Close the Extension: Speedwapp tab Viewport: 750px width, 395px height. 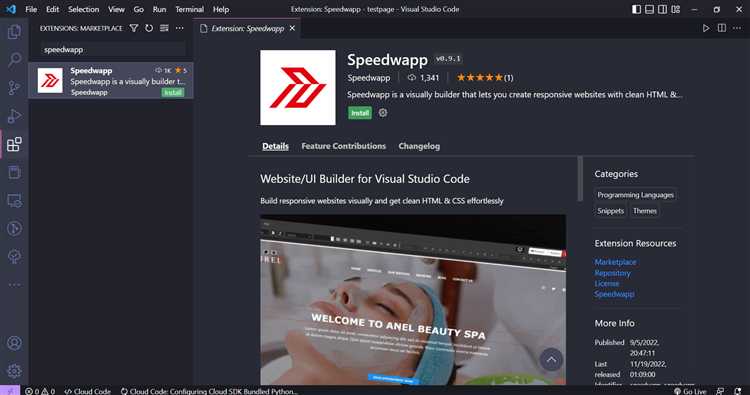point(292,28)
